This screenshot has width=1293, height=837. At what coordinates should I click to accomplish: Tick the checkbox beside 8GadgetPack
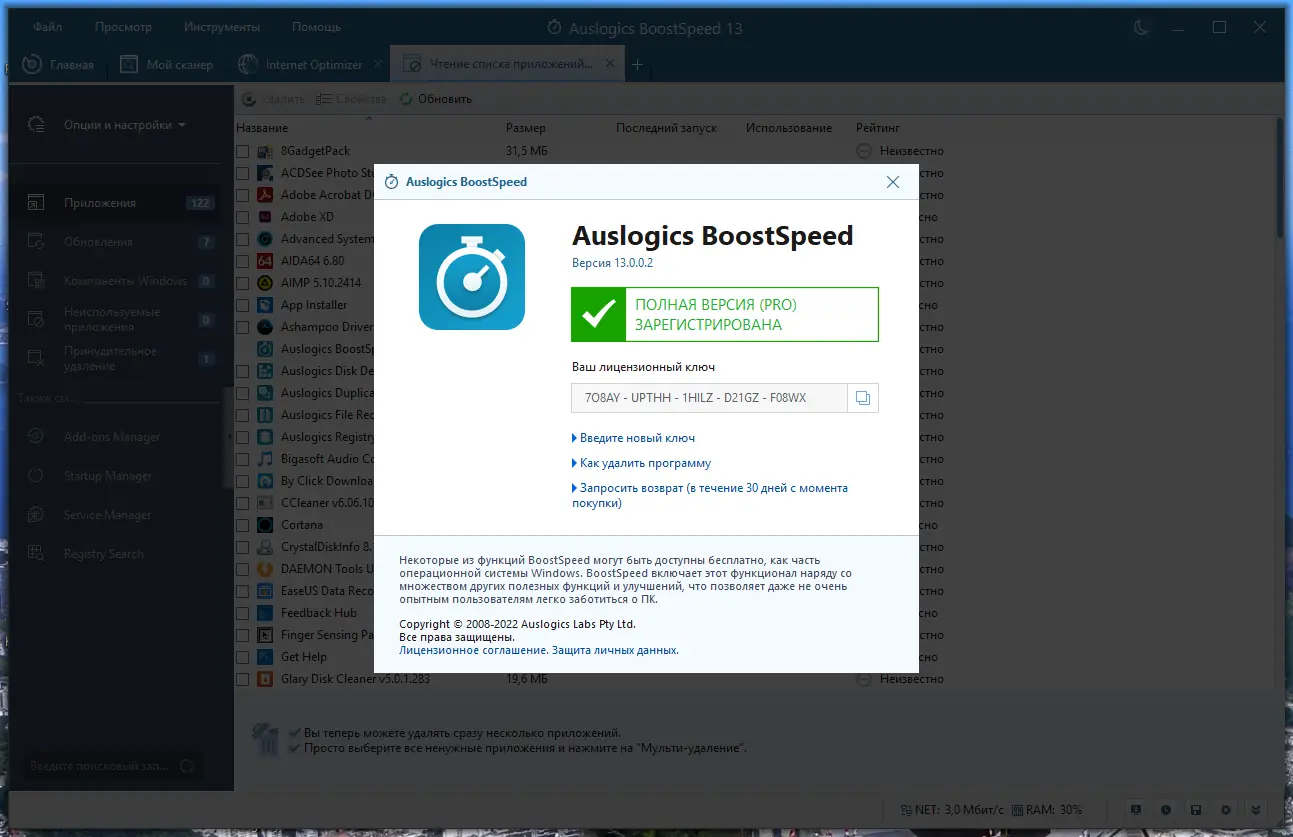[x=241, y=150]
